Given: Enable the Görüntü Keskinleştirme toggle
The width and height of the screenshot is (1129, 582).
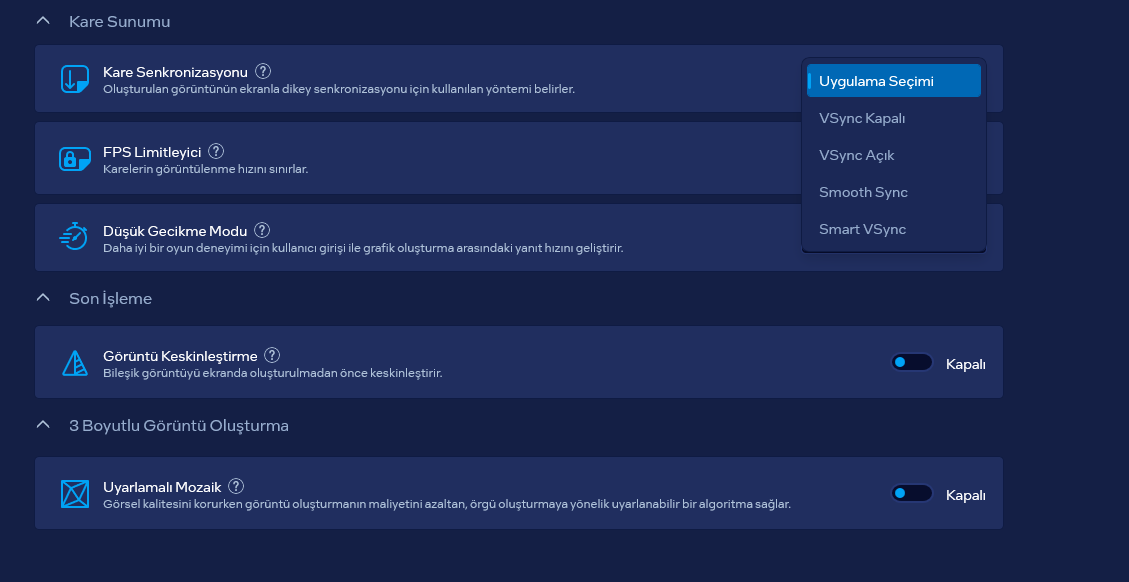Looking at the screenshot, I should [912, 362].
